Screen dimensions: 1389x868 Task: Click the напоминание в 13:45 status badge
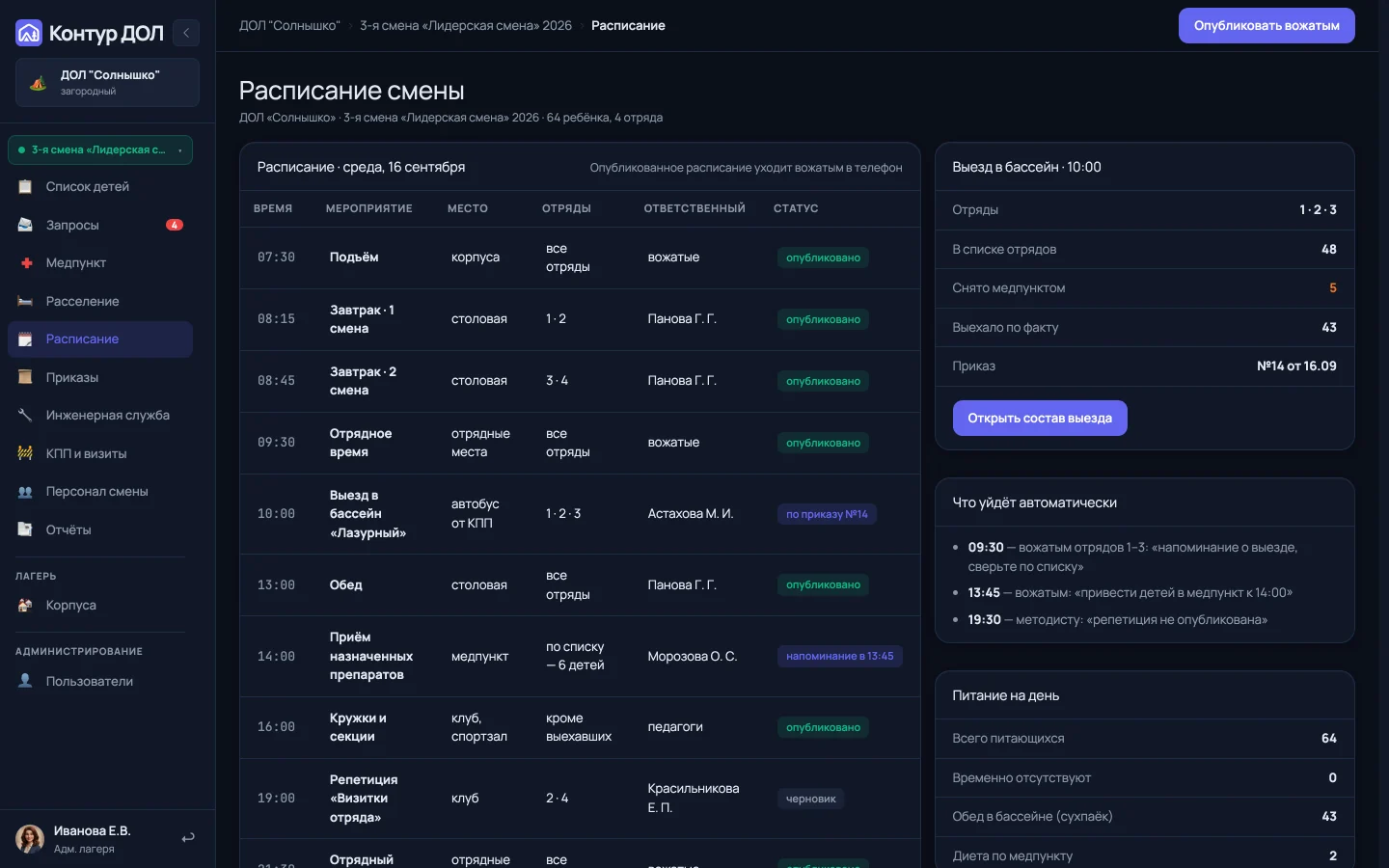839,656
